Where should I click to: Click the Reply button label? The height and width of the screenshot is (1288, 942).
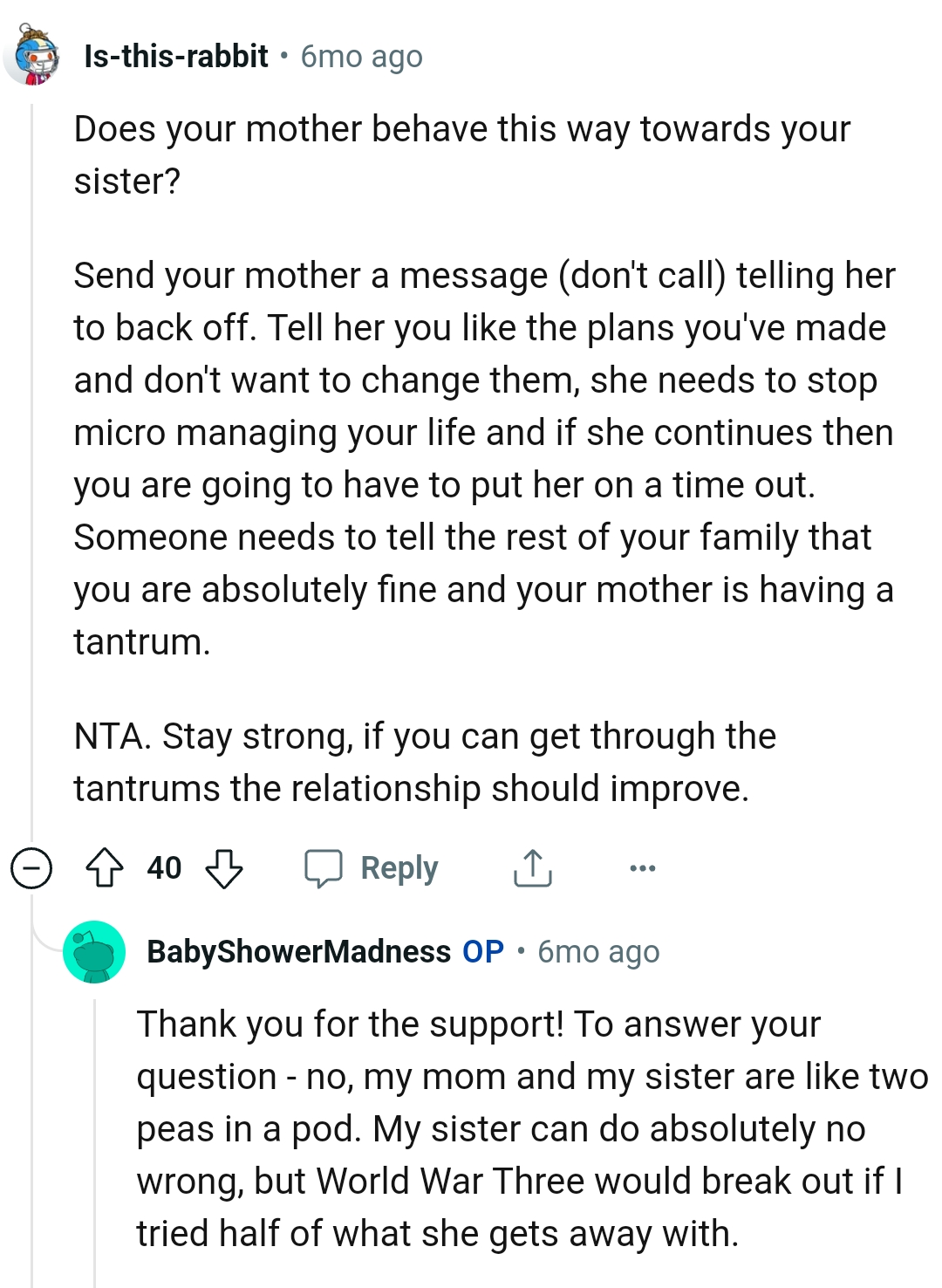pos(398,867)
